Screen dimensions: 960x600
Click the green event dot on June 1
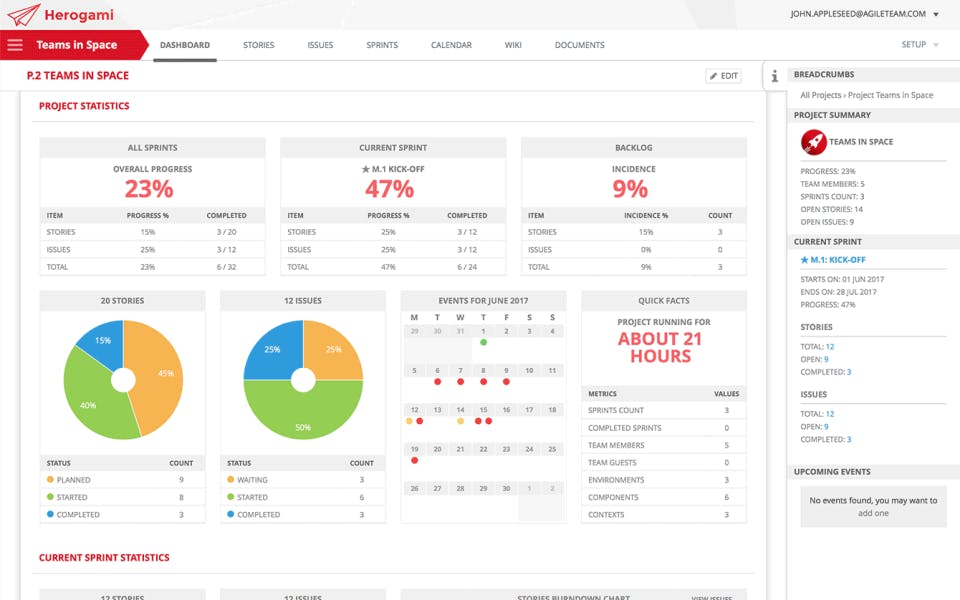click(484, 342)
